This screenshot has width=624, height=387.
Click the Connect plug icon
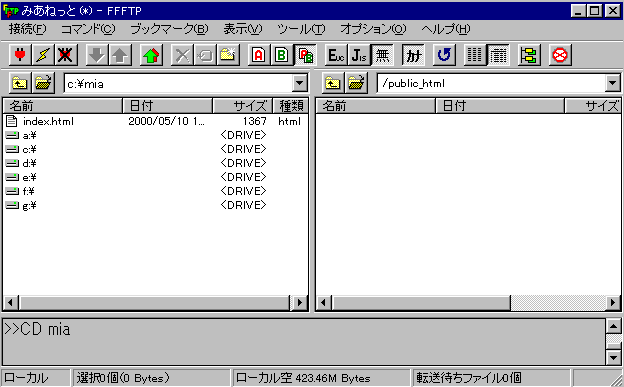tap(20, 55)
